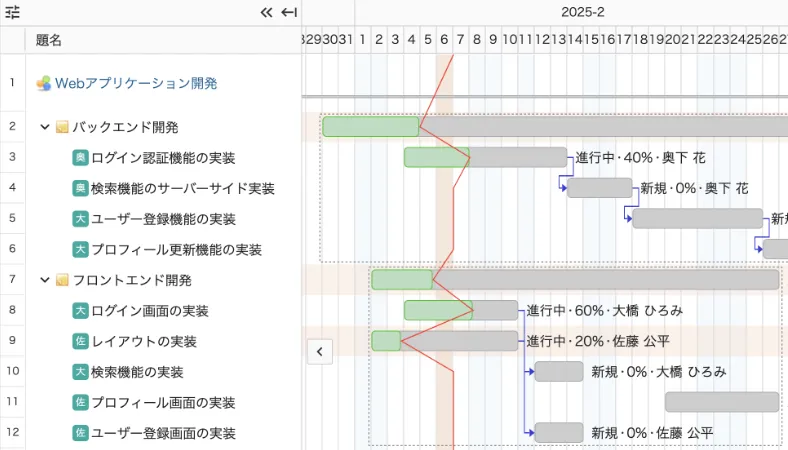The image size is (788, 450).
Task: Open the Webアプリケーション開発 project link
Action: click(x=135, y=84)
